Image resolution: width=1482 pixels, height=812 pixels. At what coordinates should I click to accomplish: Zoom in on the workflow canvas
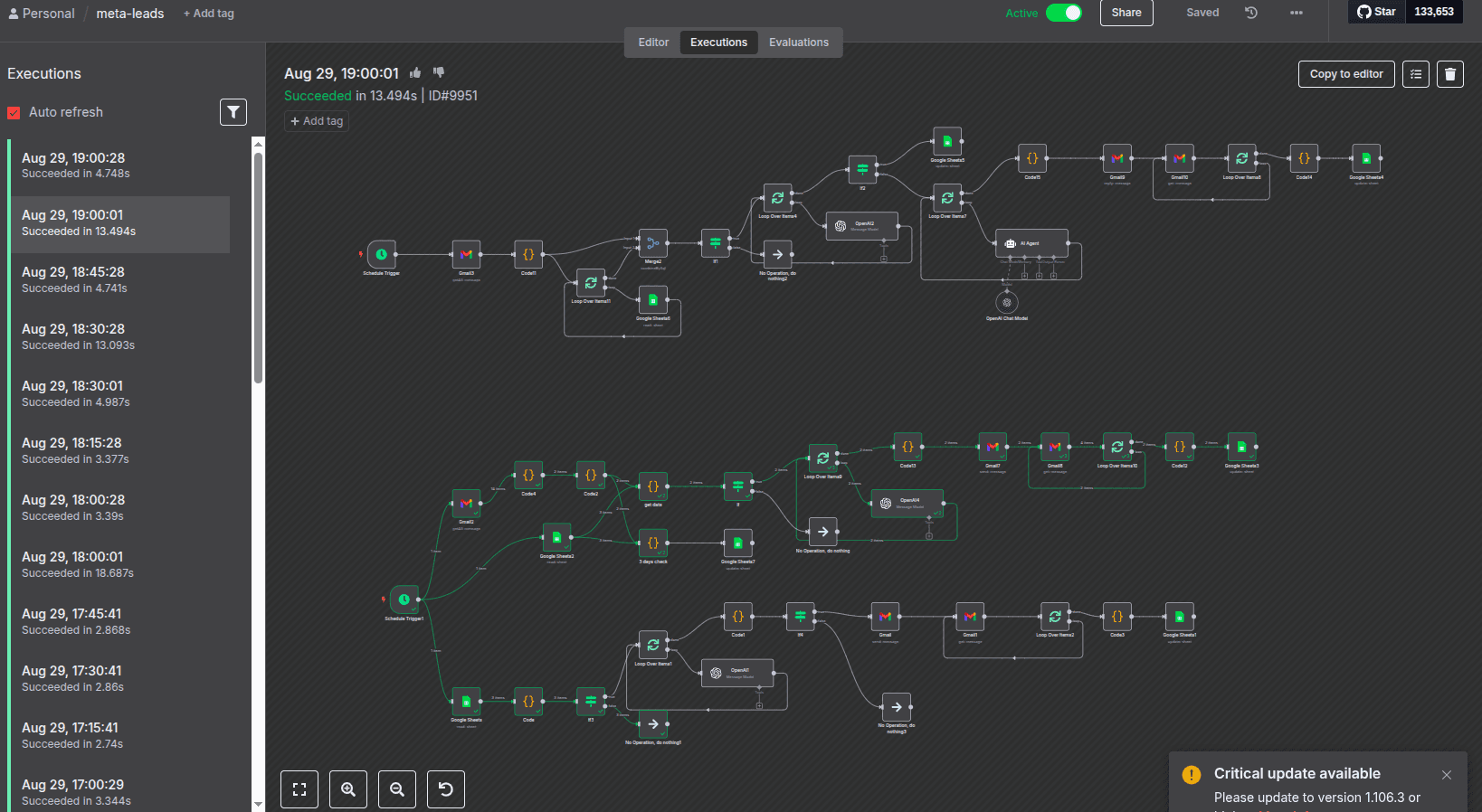coord(348,789)
